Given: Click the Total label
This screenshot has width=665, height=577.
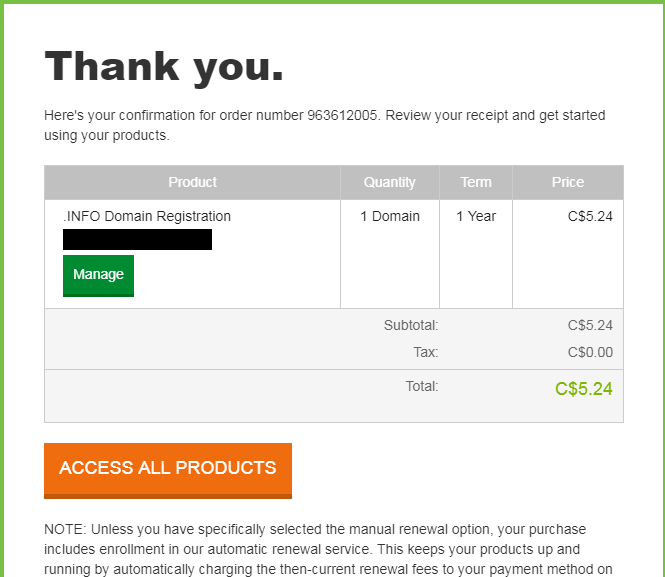Looking at the screenshot, I should (x=422, y=386).
